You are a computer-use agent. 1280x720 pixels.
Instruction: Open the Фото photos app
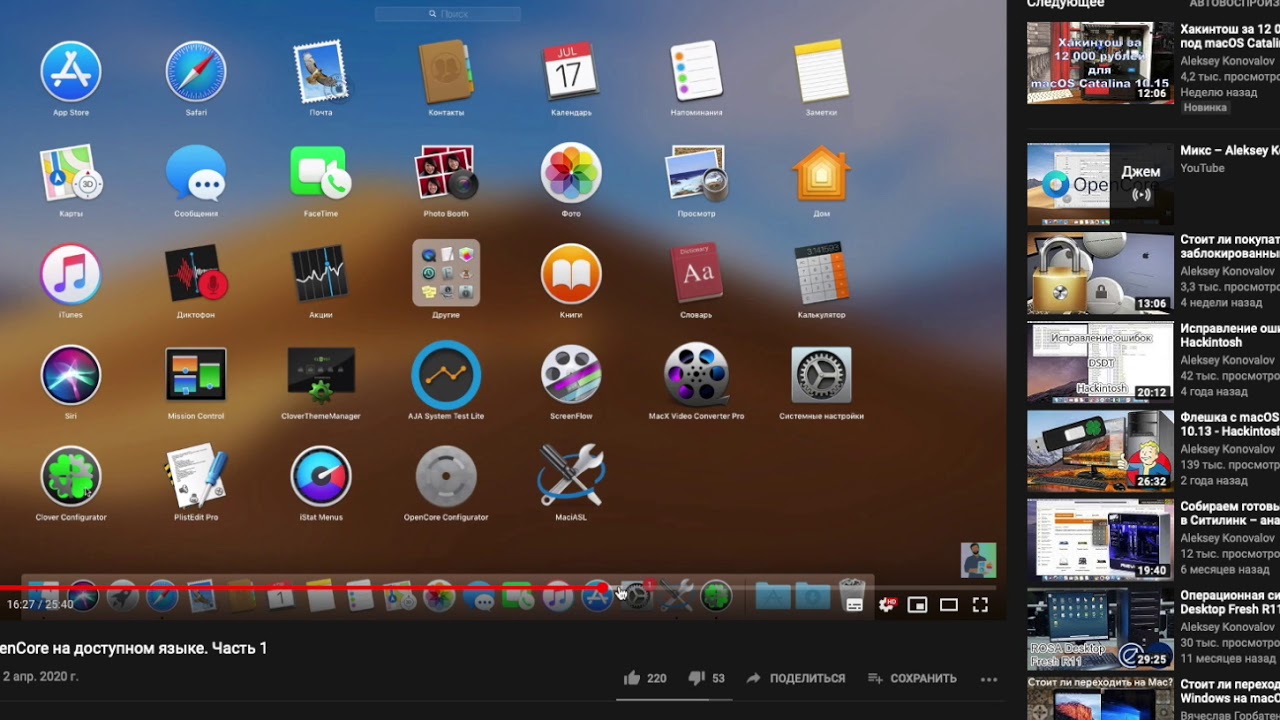click(571, 173)
